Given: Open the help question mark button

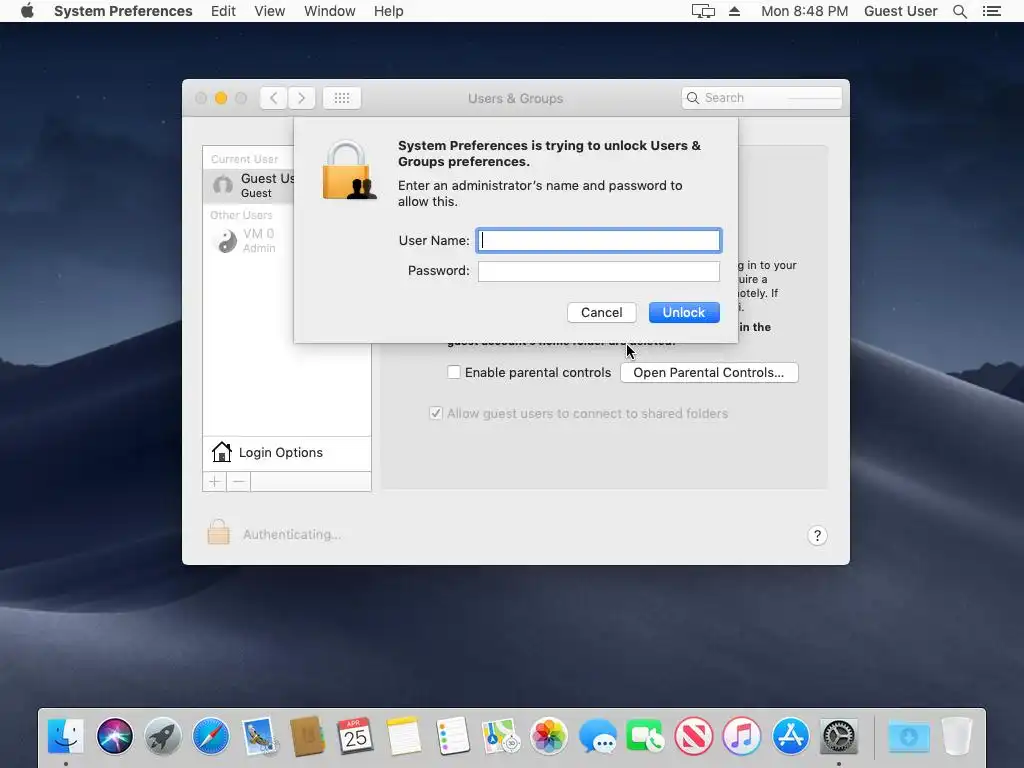Looking at the screenshot, I should tap(817, 536).
